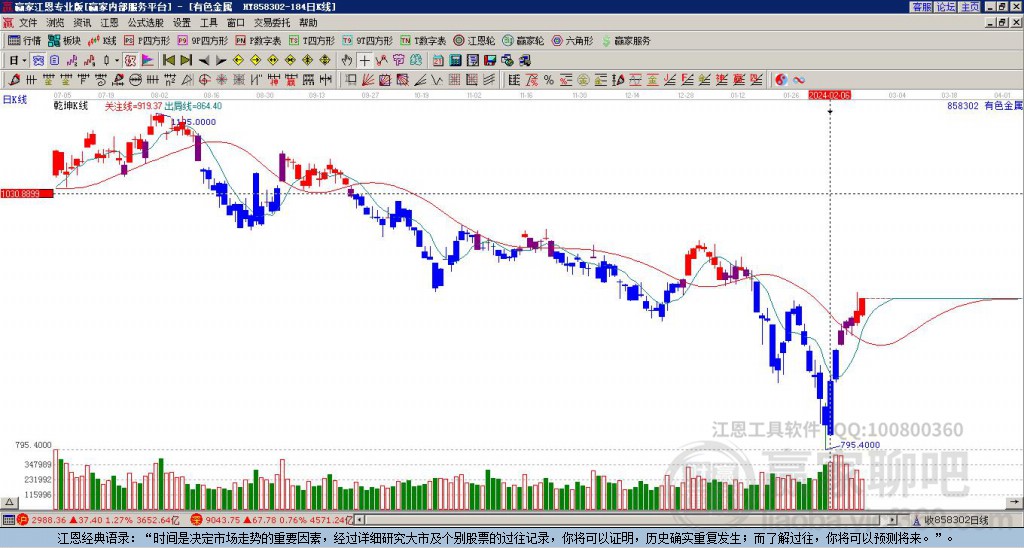Click the horizontal scrollbar left arrow

pyautogui.click(x=360, y=521)
